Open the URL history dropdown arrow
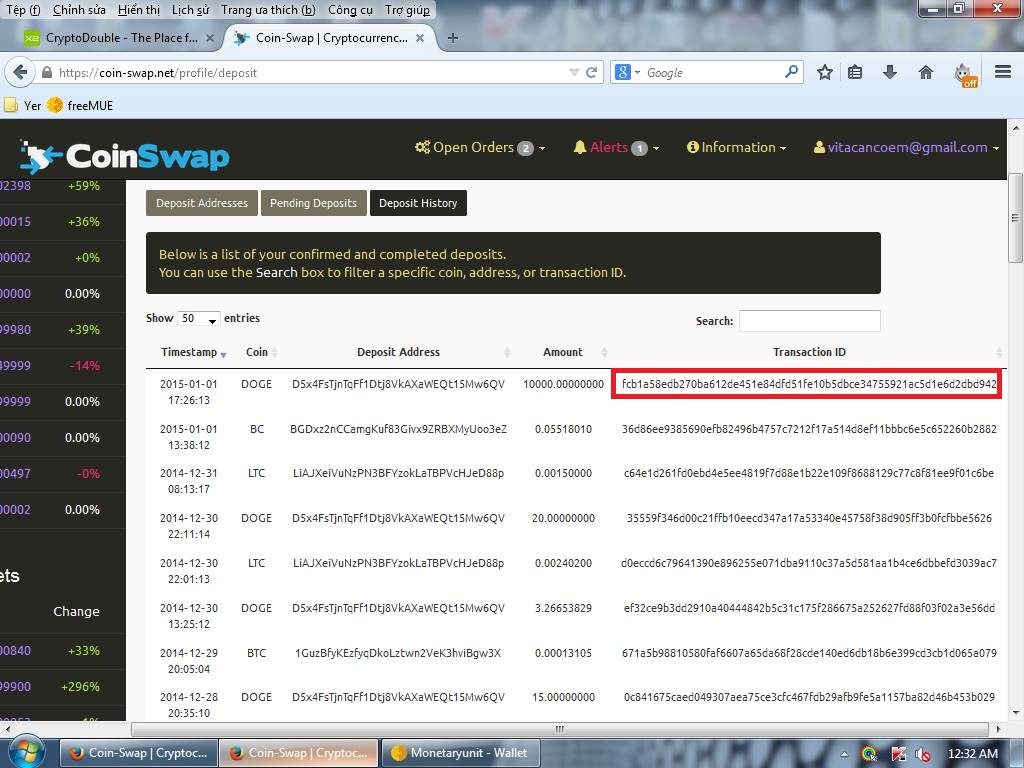This screenshot has height=768, width=1024. (574, 72)
